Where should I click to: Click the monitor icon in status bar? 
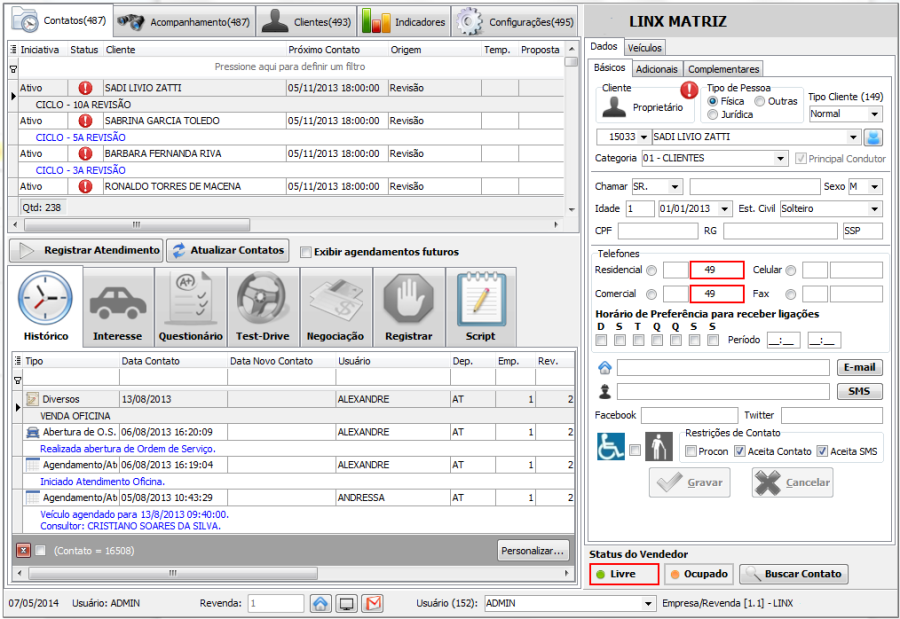click(347, 603)
